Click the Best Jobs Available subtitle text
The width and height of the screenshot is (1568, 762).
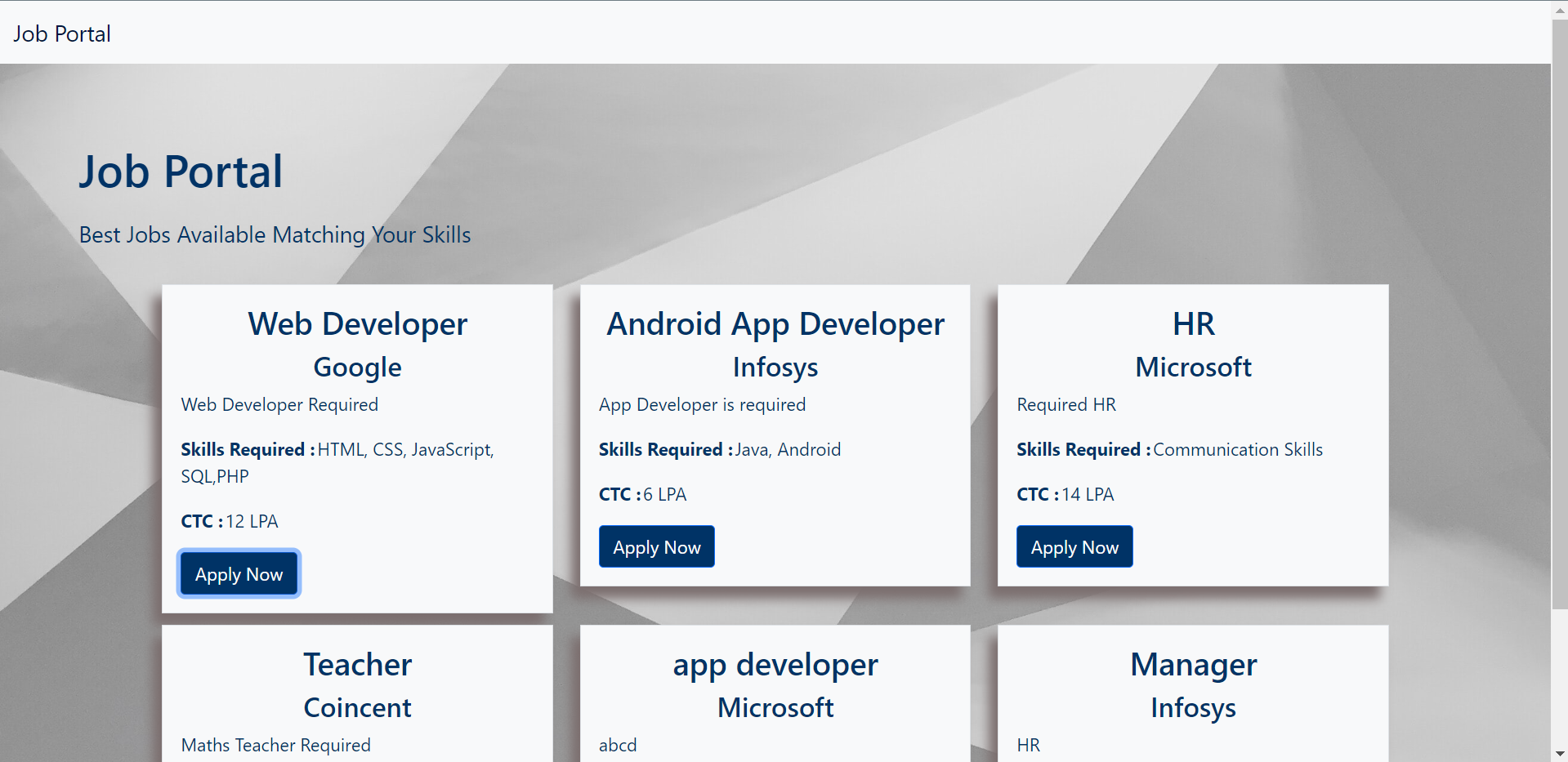click(275, 235)
